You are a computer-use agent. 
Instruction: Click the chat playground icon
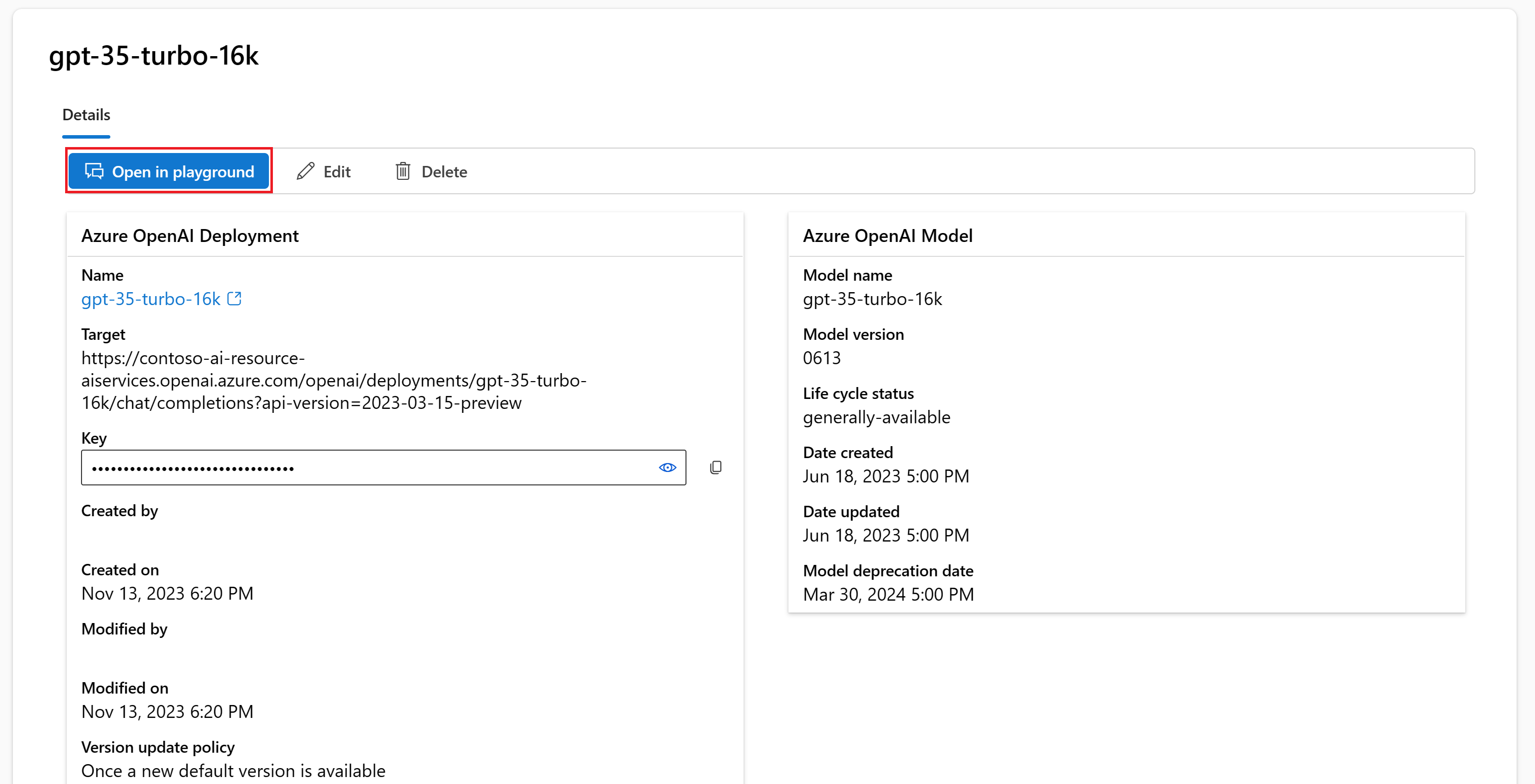[x=94, y=171]
